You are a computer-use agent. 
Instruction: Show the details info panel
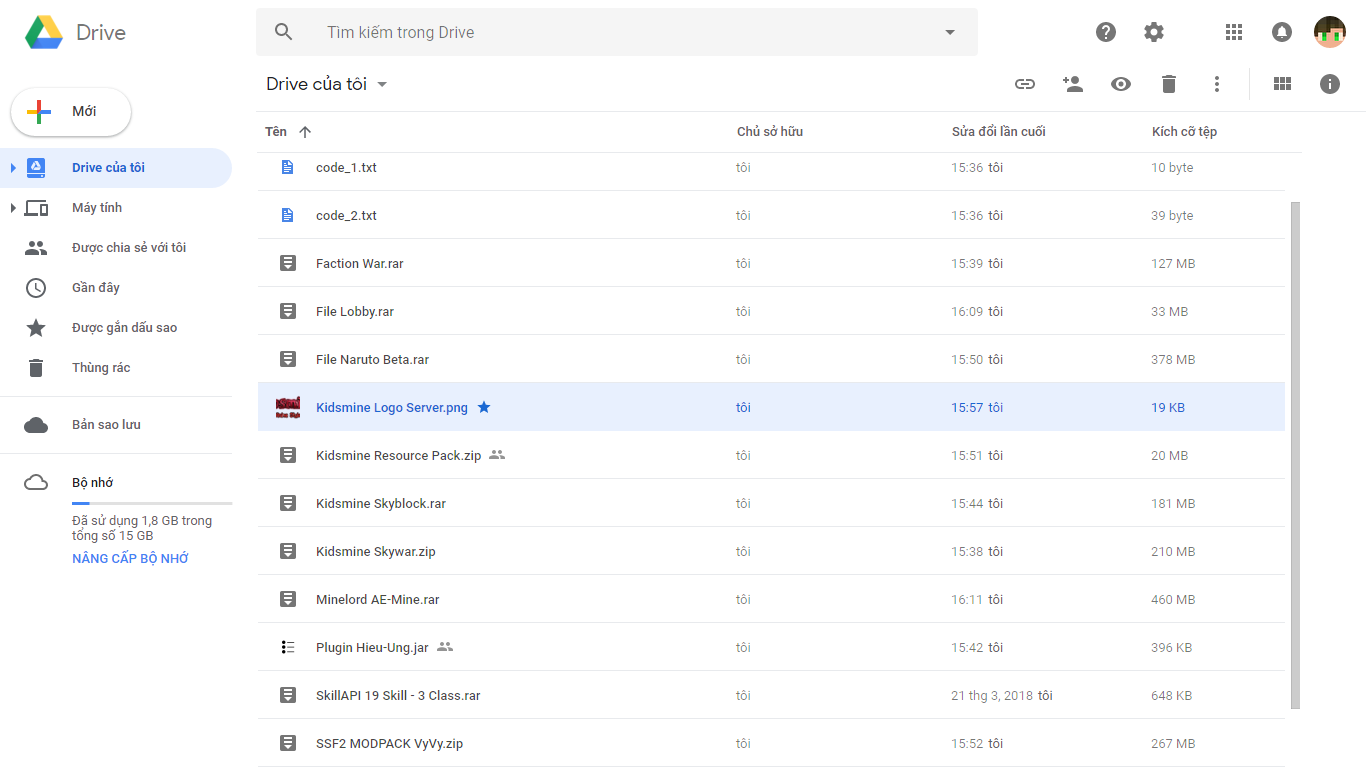click(1330, 84)
